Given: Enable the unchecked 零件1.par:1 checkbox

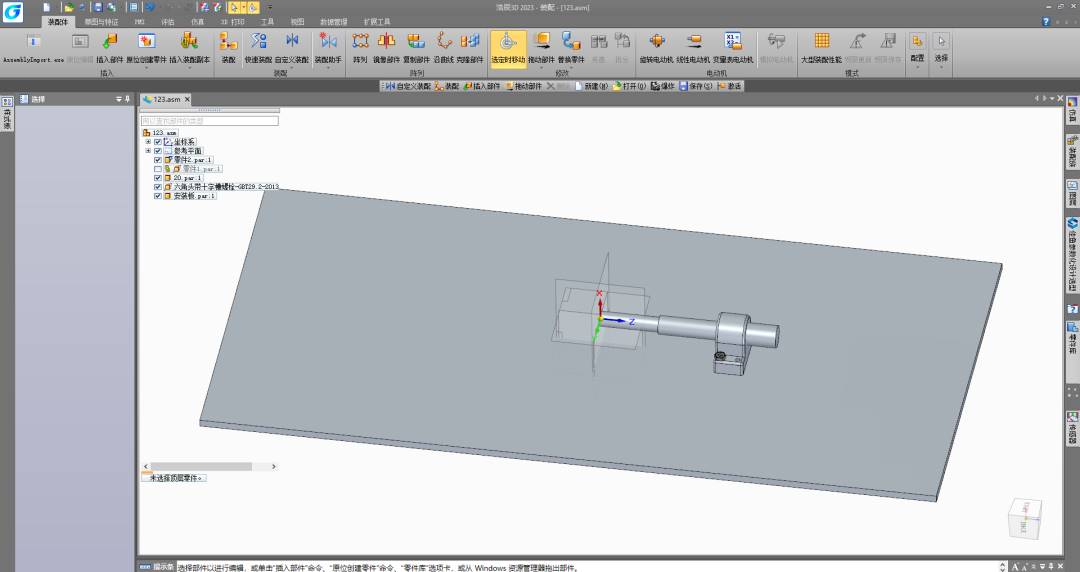Looking at the screenshot, I should click(x=158, y=169).
